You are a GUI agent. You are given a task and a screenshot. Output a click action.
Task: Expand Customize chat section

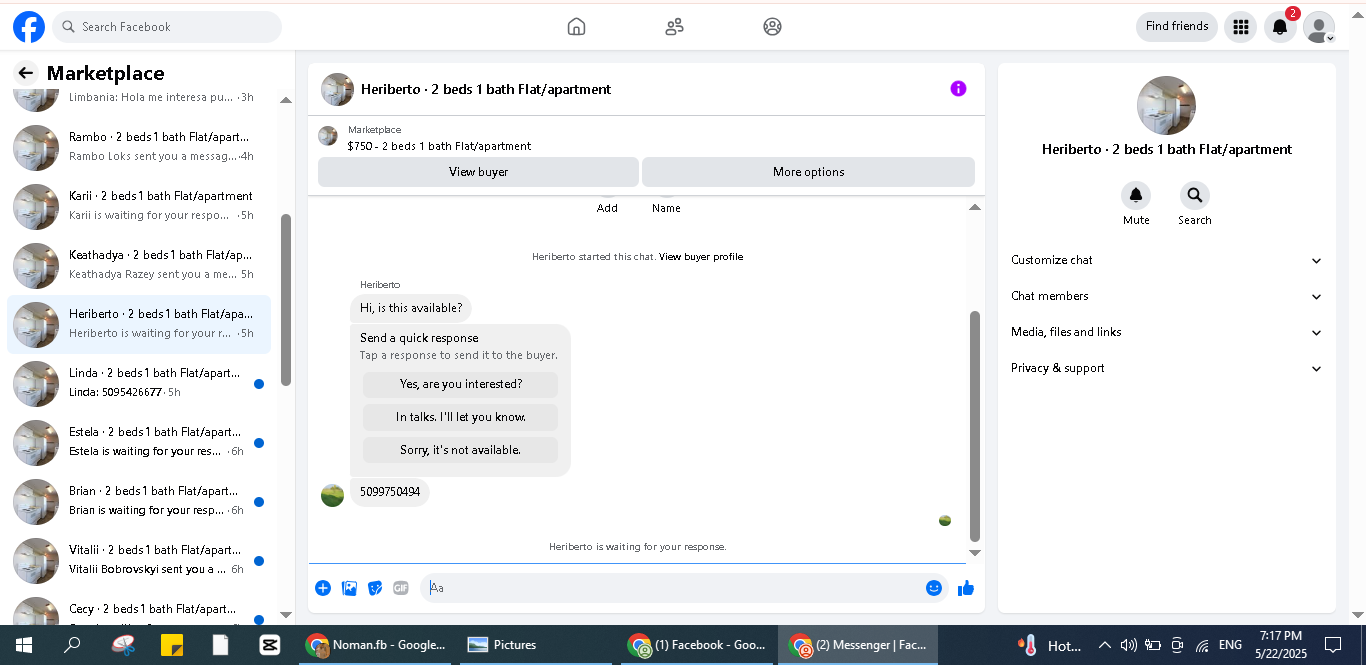coord(1166,260)
